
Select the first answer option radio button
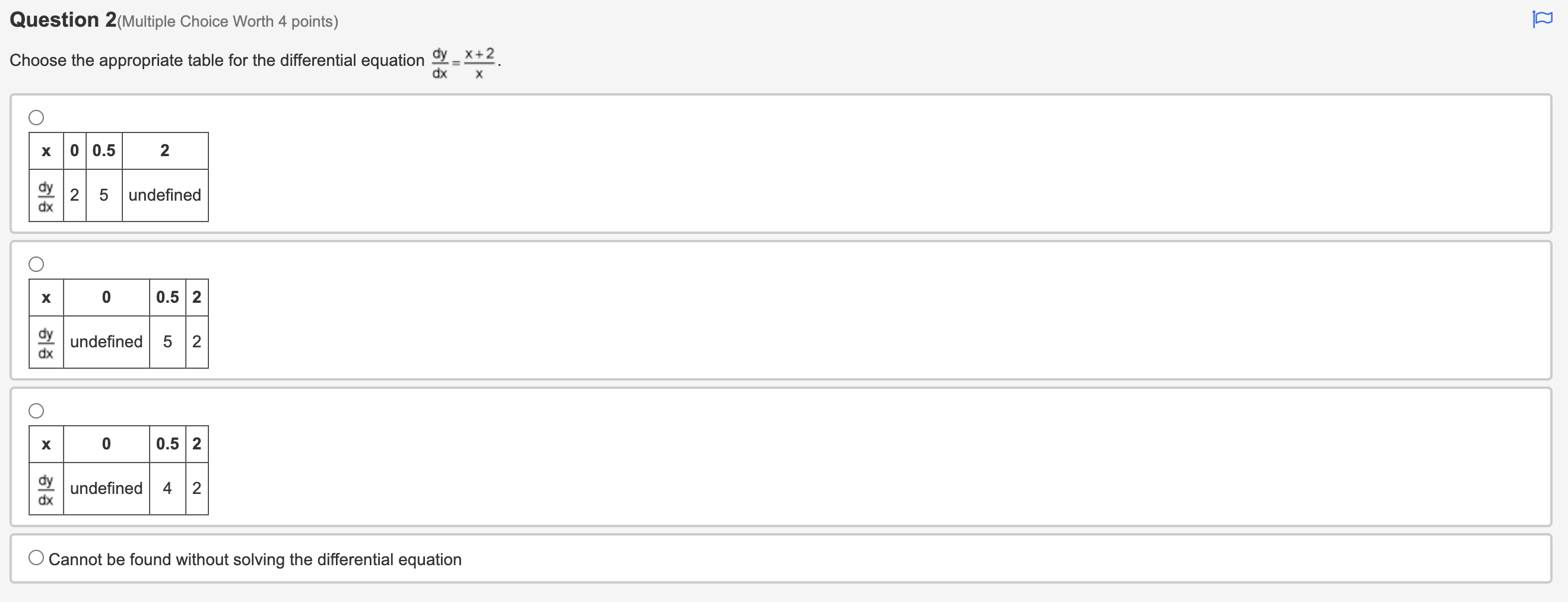pos(37,117)
